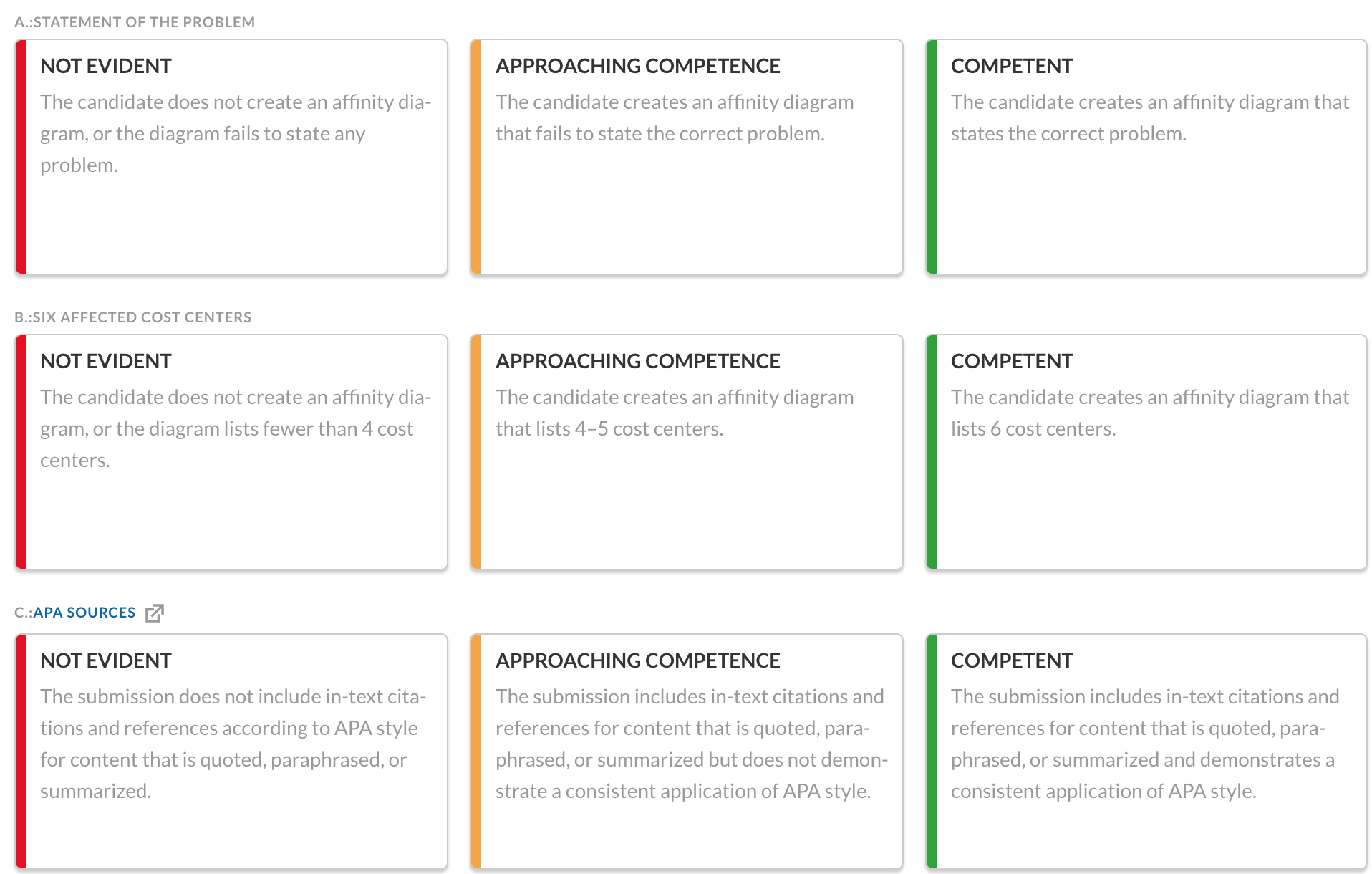Screen dimensions: 1372x874
Task: Select Approaching Competence card for Statement of the Problem
Action: [x=687, y=157]
